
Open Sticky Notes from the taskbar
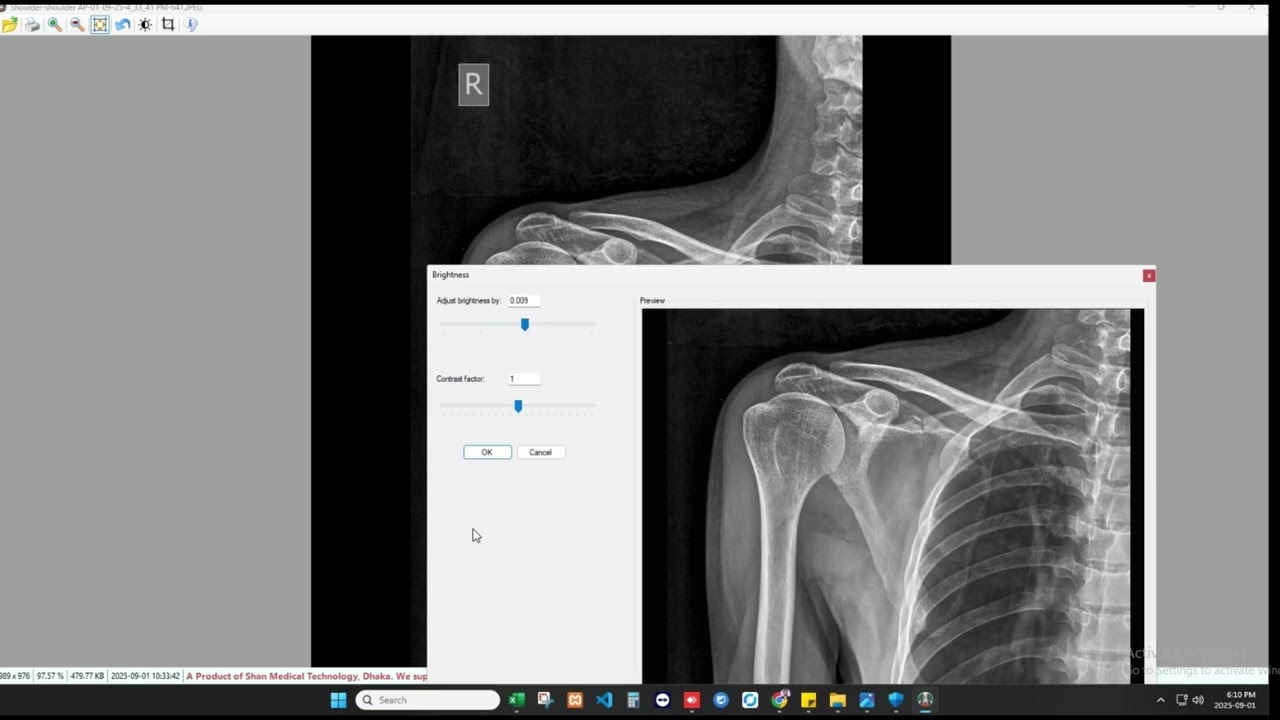(x=808, y=700)
